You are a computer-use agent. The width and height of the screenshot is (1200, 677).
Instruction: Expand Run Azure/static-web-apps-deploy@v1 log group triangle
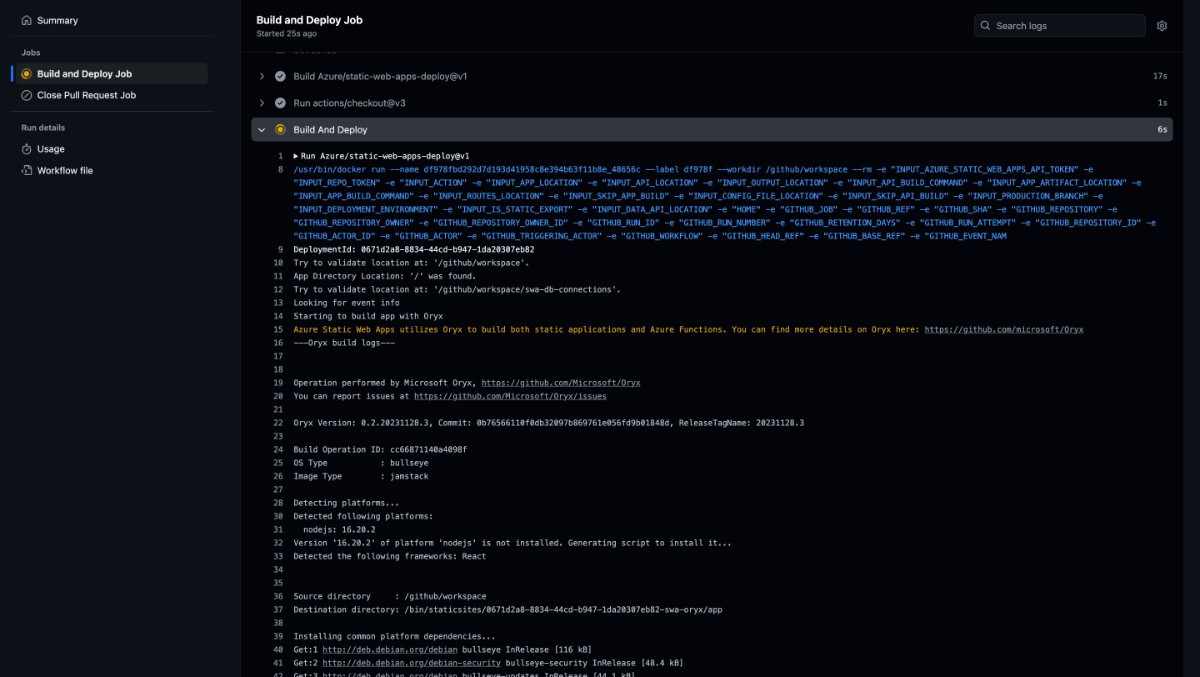click(296, 156)
